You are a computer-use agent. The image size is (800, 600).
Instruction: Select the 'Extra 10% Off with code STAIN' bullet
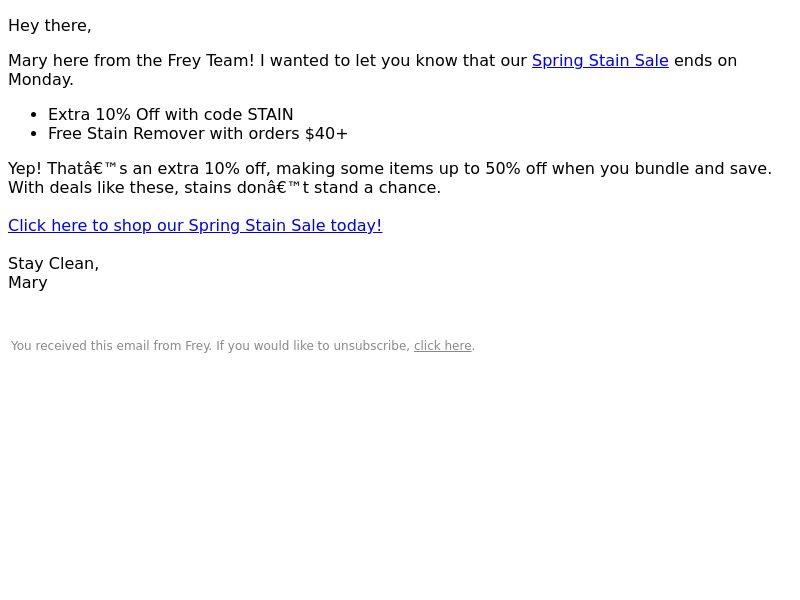point(170,114)
